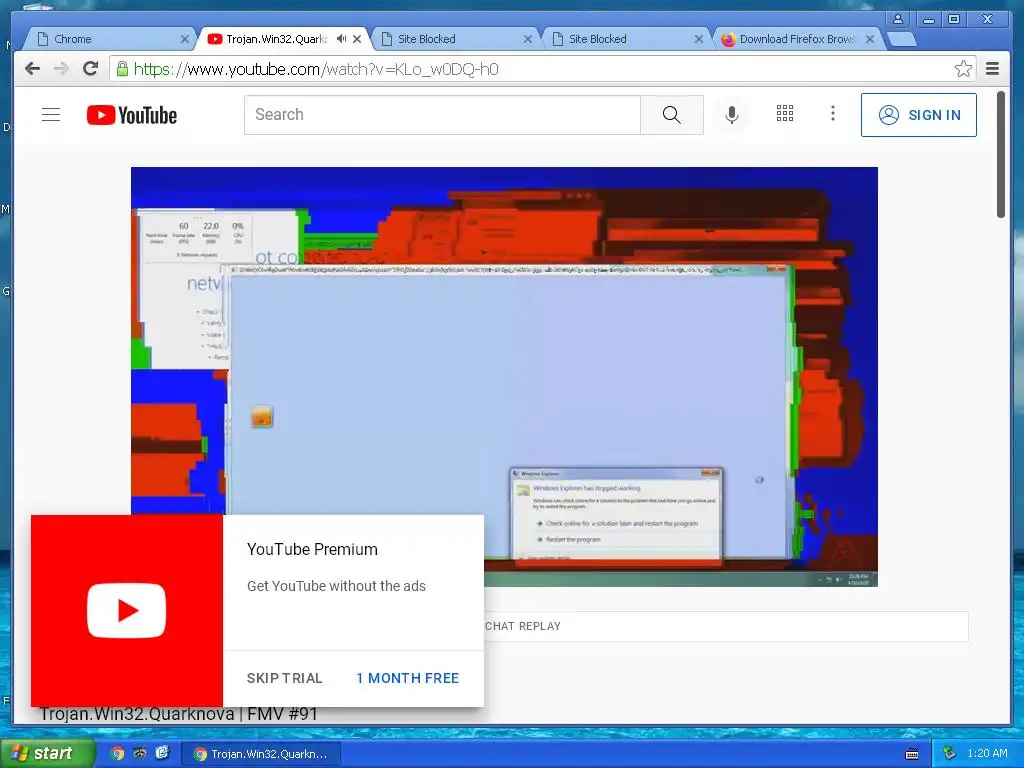
Task: Switch to the first Site Blocked tab
Action: coord(455,39)
